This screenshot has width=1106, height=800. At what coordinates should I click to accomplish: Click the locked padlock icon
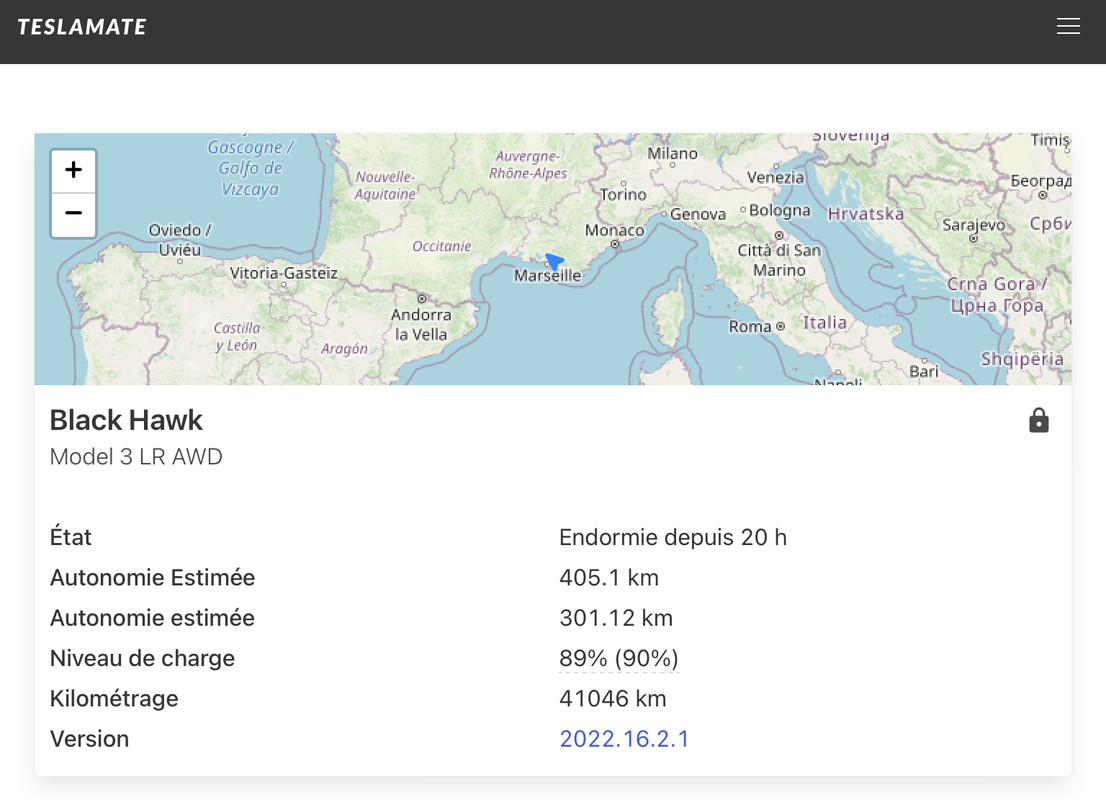click(x=1038, y=420)
